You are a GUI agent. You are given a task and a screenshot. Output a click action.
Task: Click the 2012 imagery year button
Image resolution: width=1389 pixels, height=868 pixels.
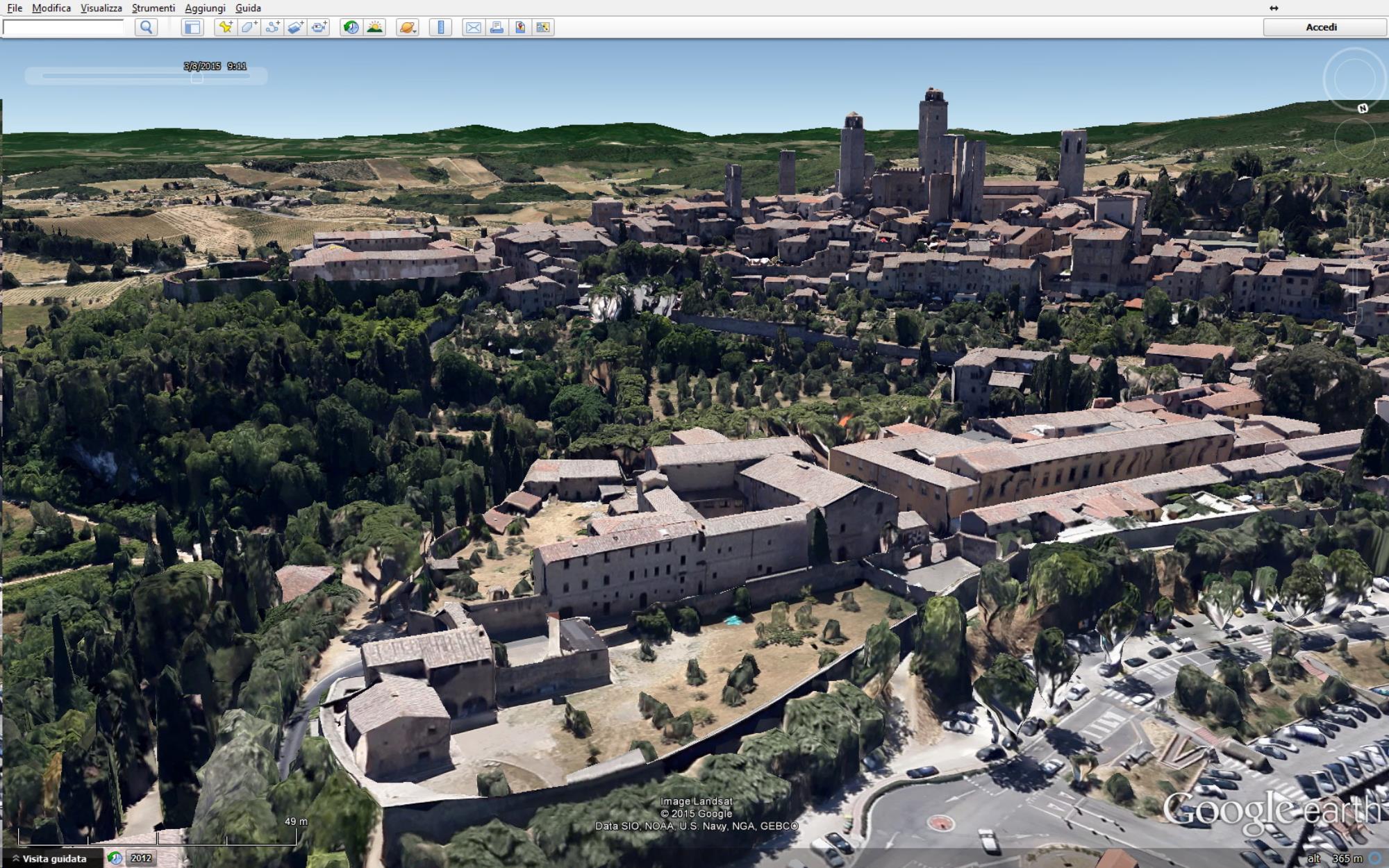141,858
